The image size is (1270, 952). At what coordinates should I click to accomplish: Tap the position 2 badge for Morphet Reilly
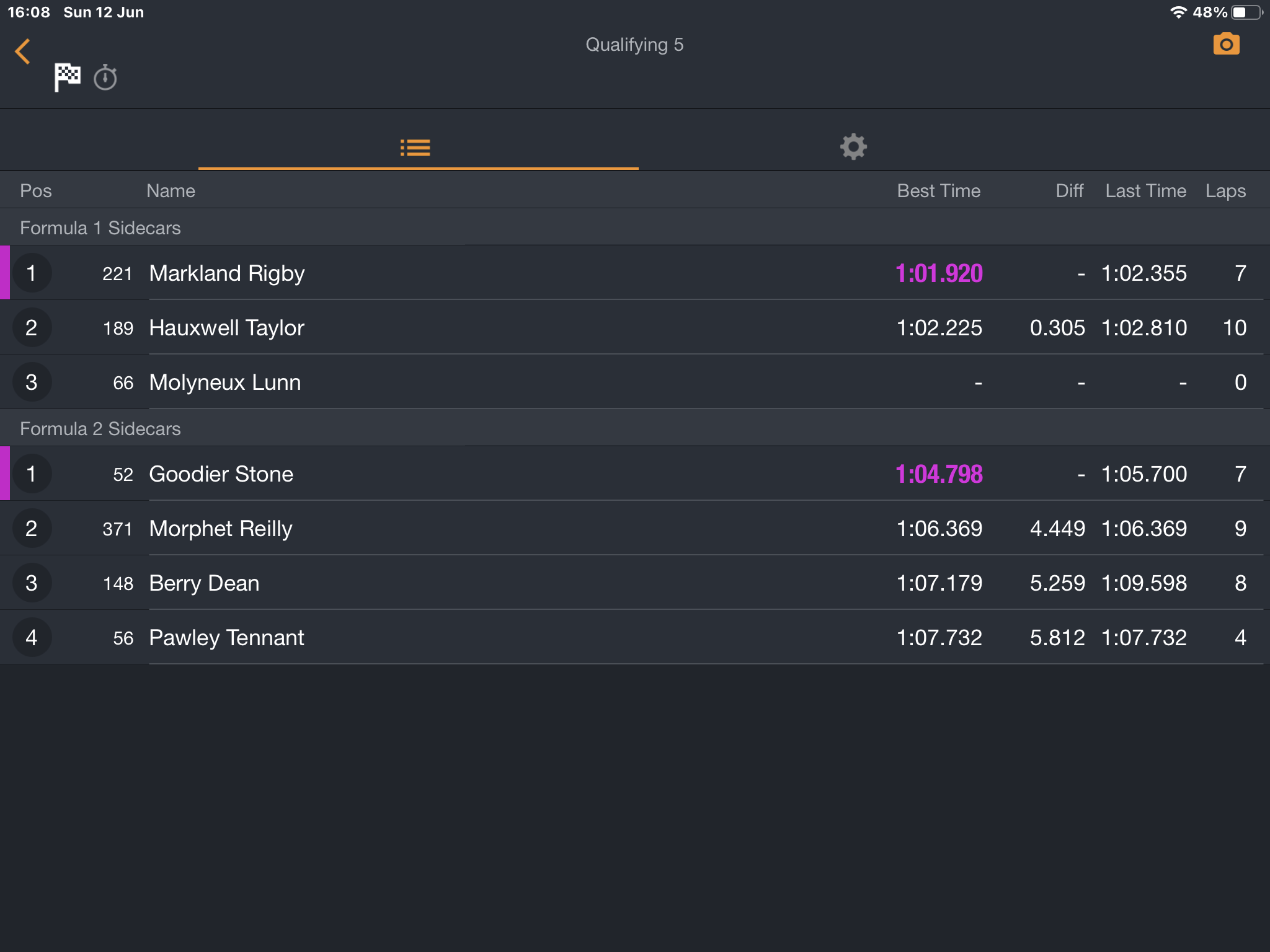coord(32,528)
